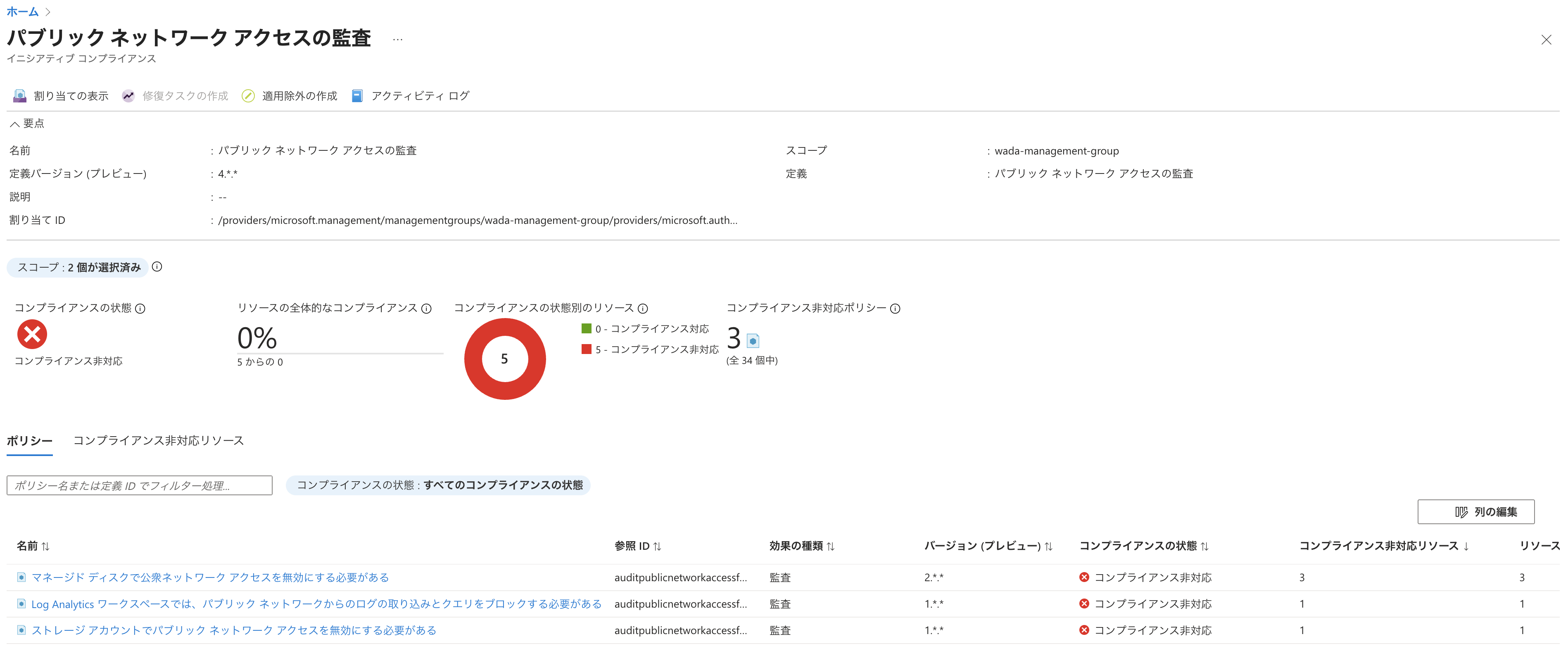Open the スコープ : 2 個が選択済み filter

tap(78, 267)
